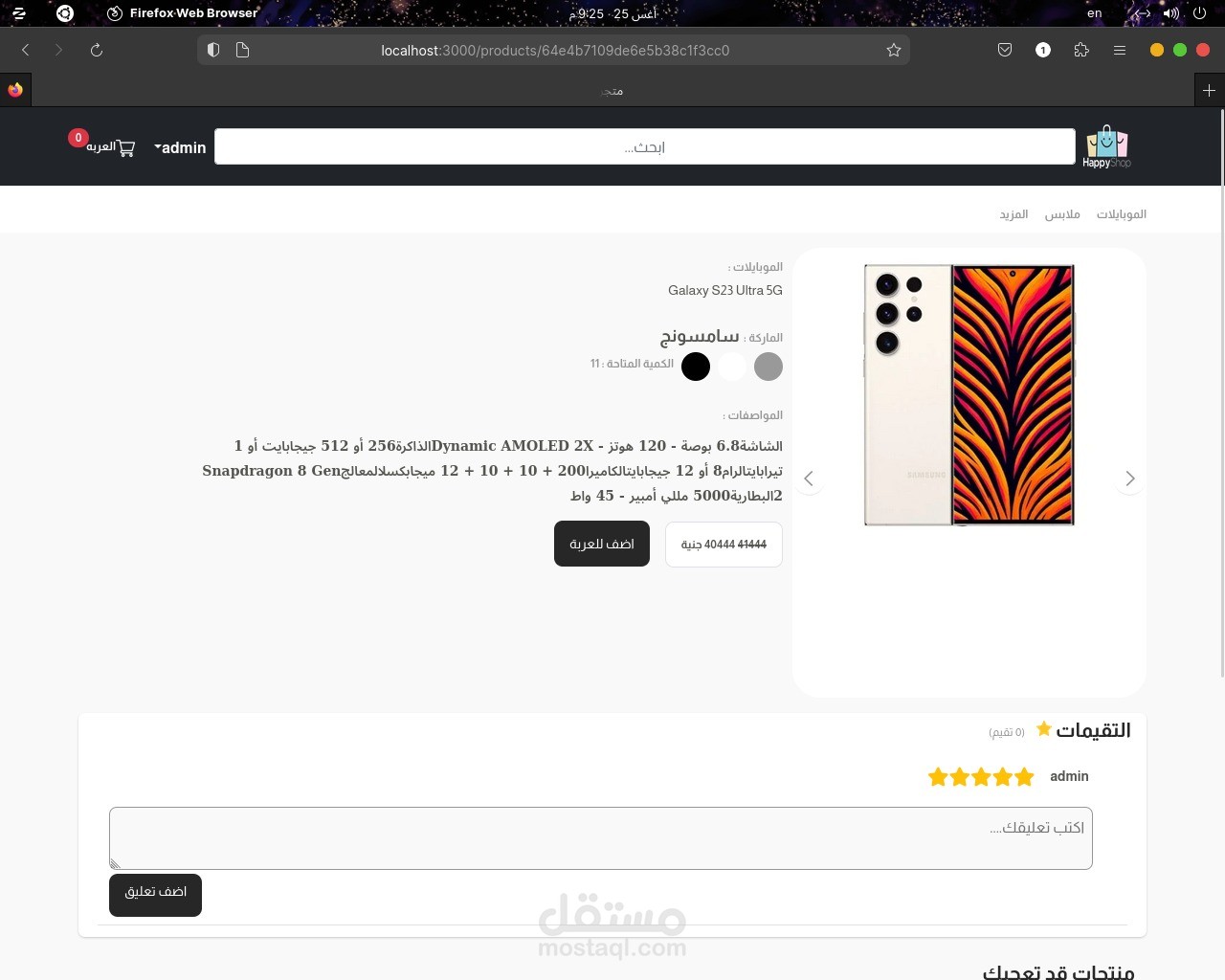Select the gray color option
Screen dimensions: 1225x980
coord(768,367)
